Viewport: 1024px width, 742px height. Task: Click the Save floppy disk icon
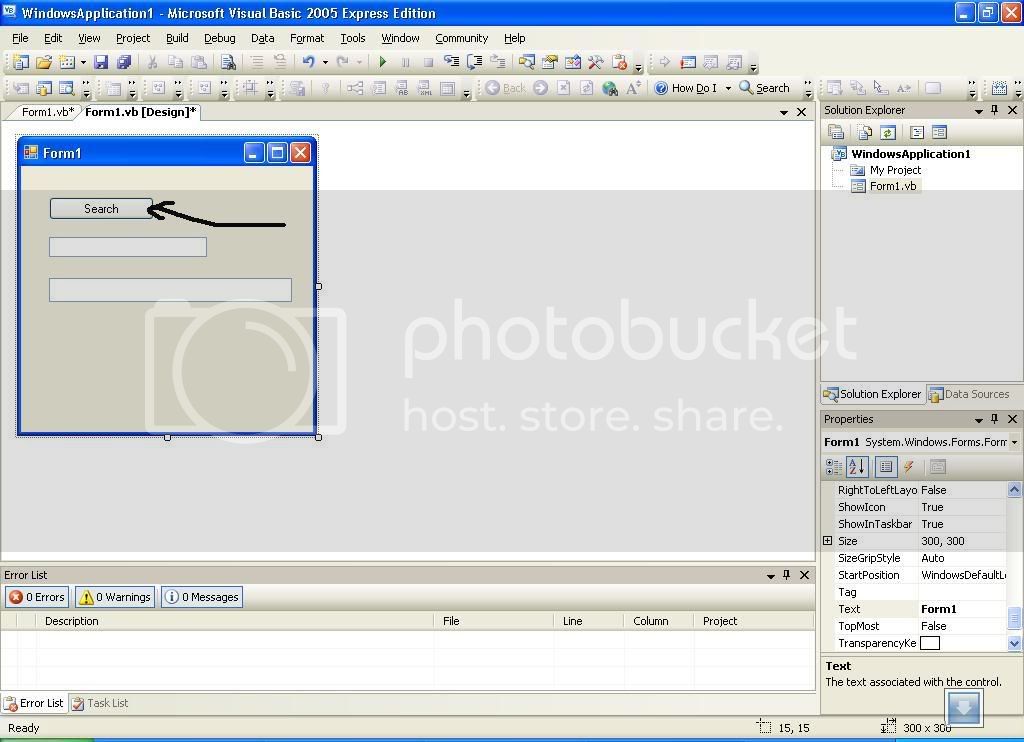point(101,62)
